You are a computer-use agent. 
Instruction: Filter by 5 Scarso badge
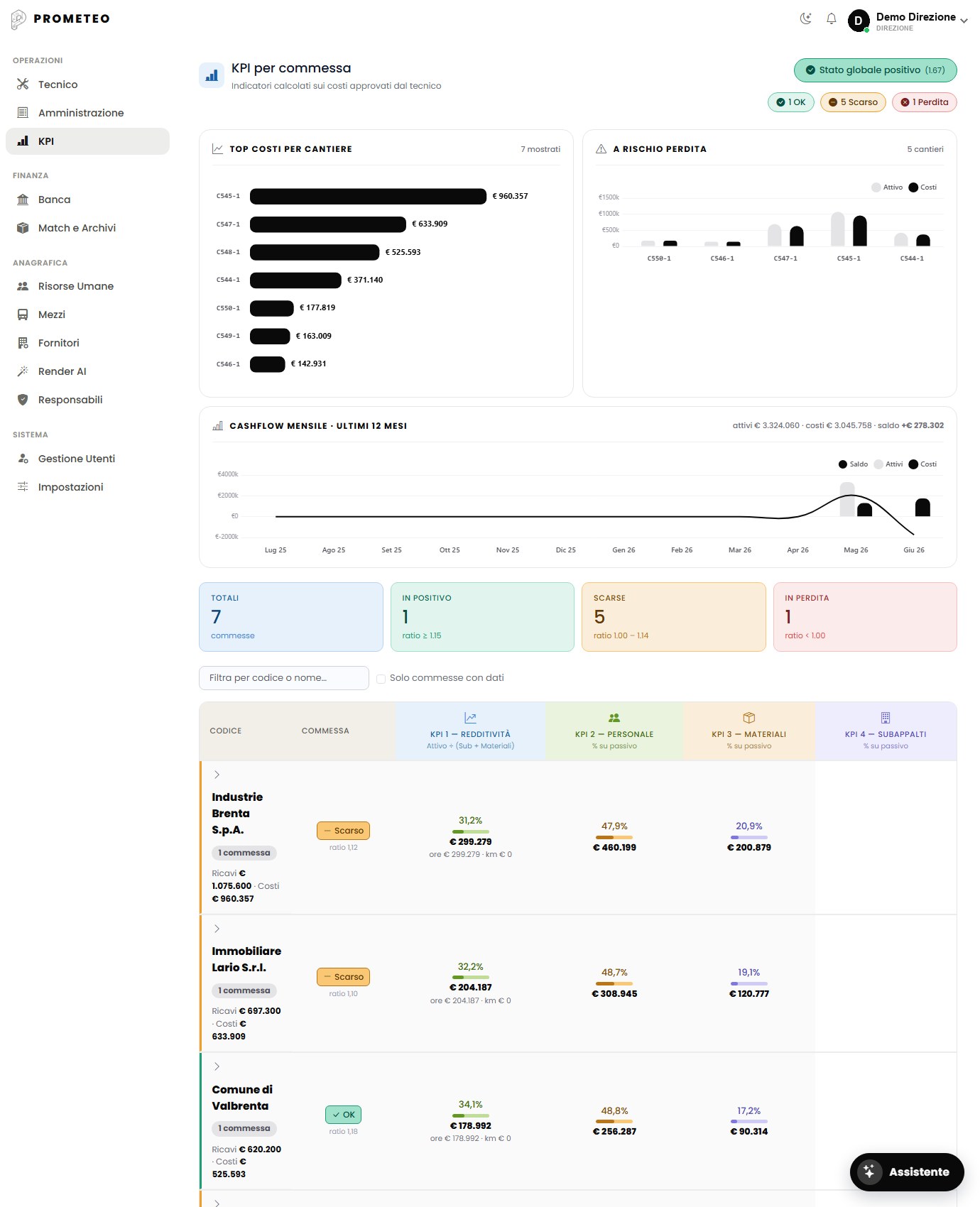pos(853,102)
